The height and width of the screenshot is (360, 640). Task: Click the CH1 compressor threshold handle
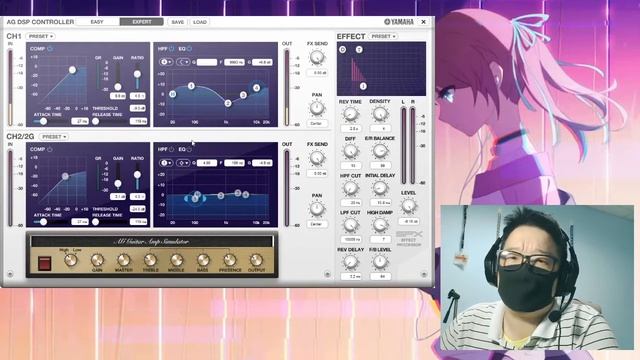[72, 70]
